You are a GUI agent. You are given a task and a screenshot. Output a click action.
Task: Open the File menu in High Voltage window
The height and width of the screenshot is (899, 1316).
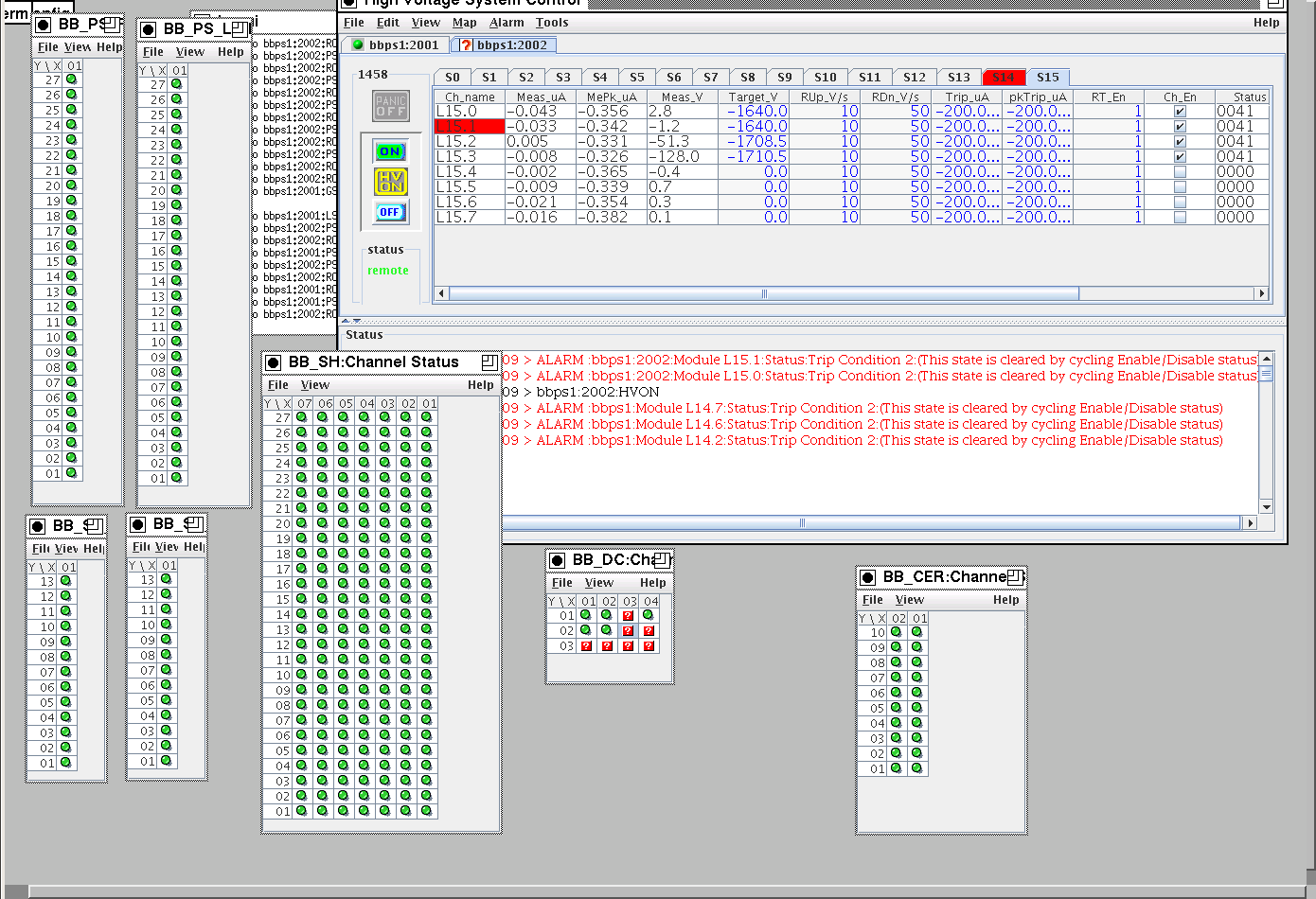[354, 23]
